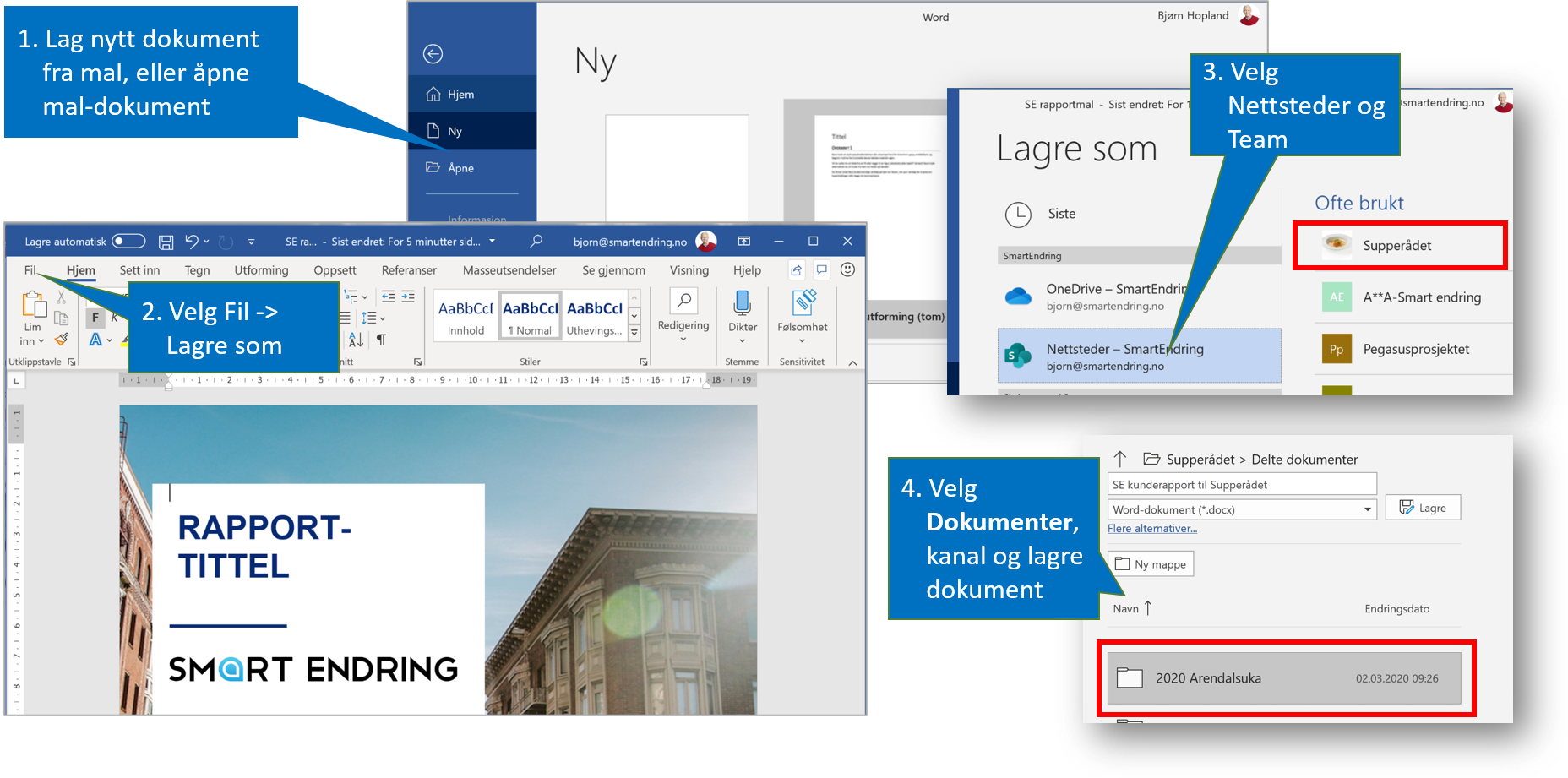Click the Decrease Indent icon
The image size is (1568, 778).
point(389,297)
